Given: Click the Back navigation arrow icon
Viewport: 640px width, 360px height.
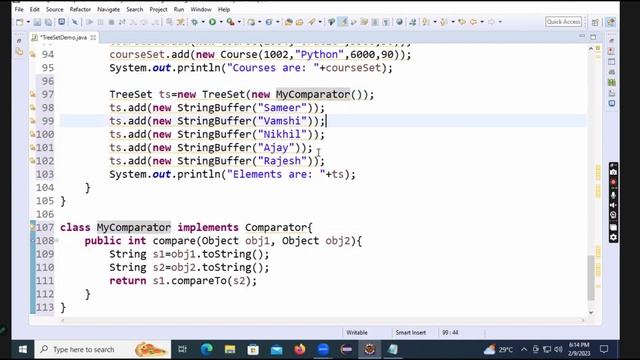Looking at the screenshot, I should point(473,22).
